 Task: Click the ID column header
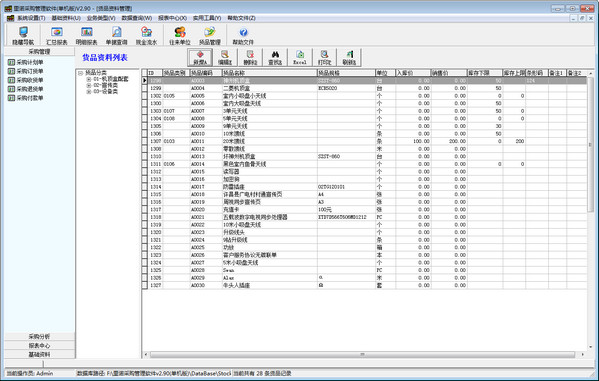pos(155,73)
